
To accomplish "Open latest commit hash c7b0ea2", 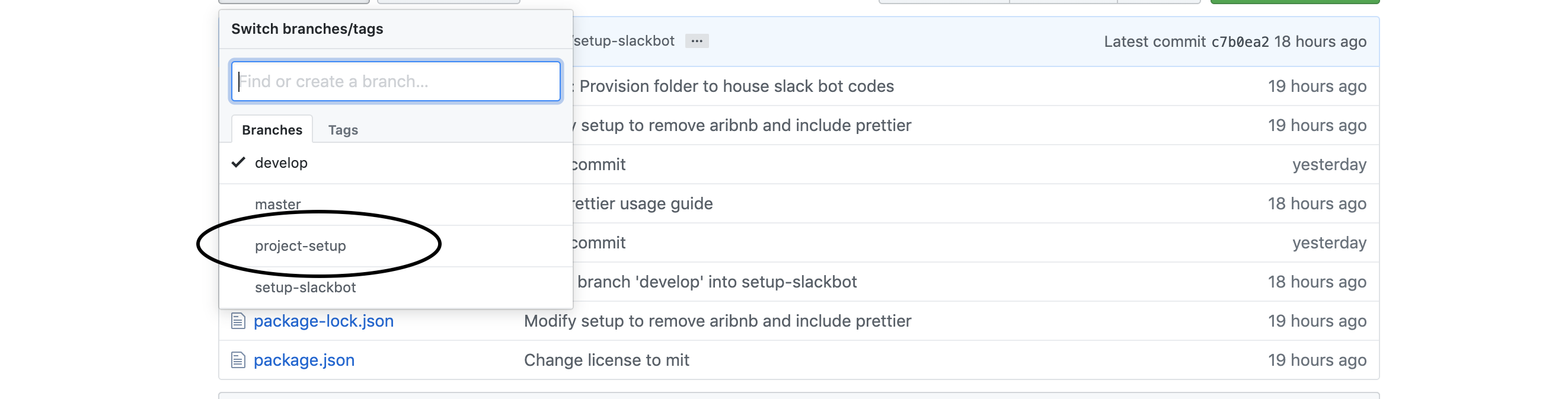I will (x=1240, y=42).
